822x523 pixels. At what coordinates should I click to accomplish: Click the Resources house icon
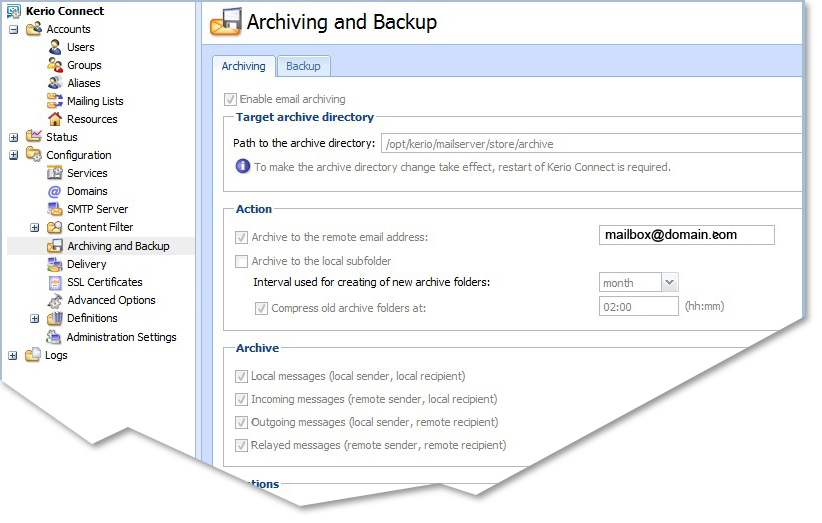55,119
